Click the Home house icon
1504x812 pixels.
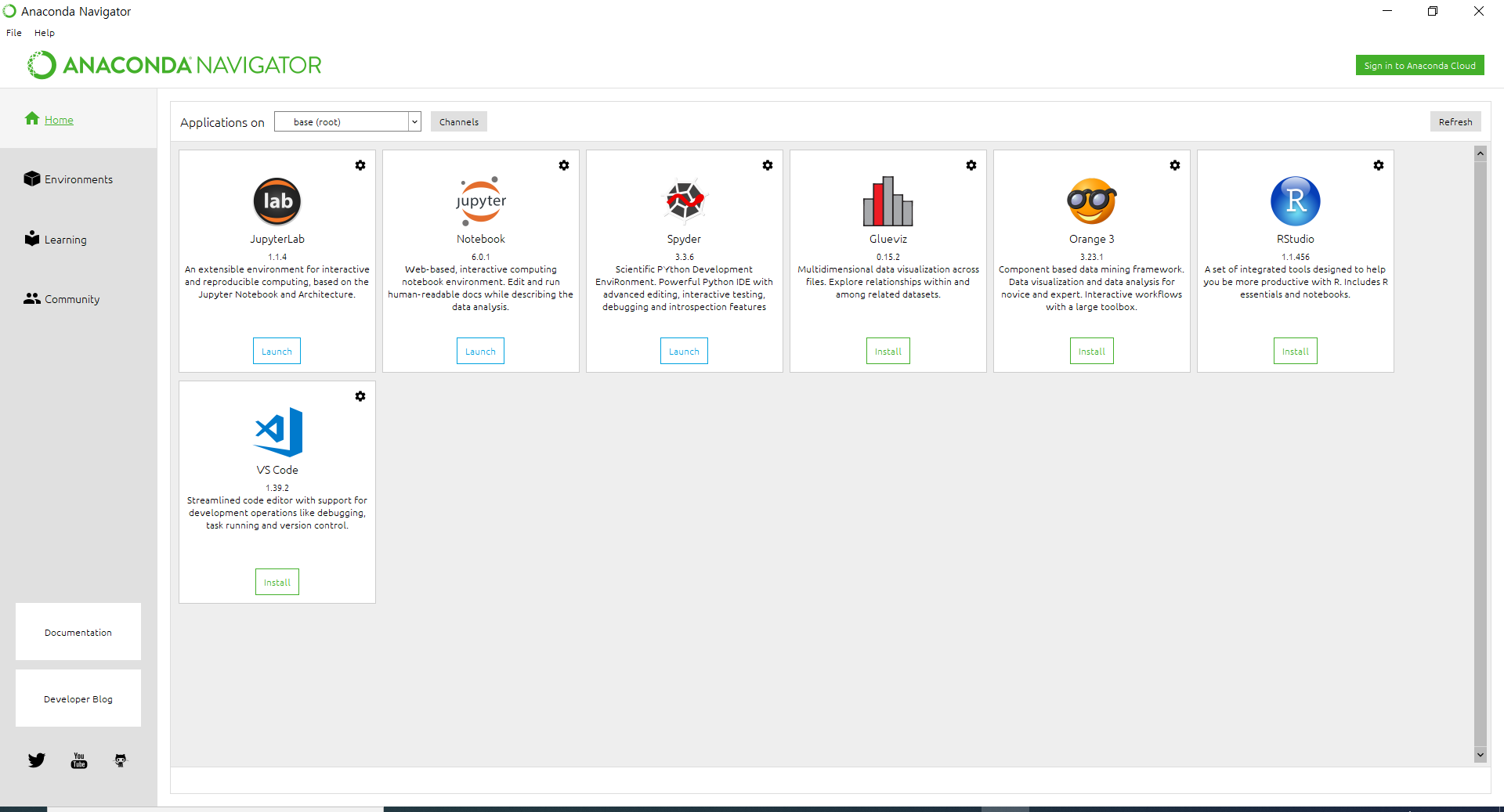pyautogui.click(x=32, y=119)
